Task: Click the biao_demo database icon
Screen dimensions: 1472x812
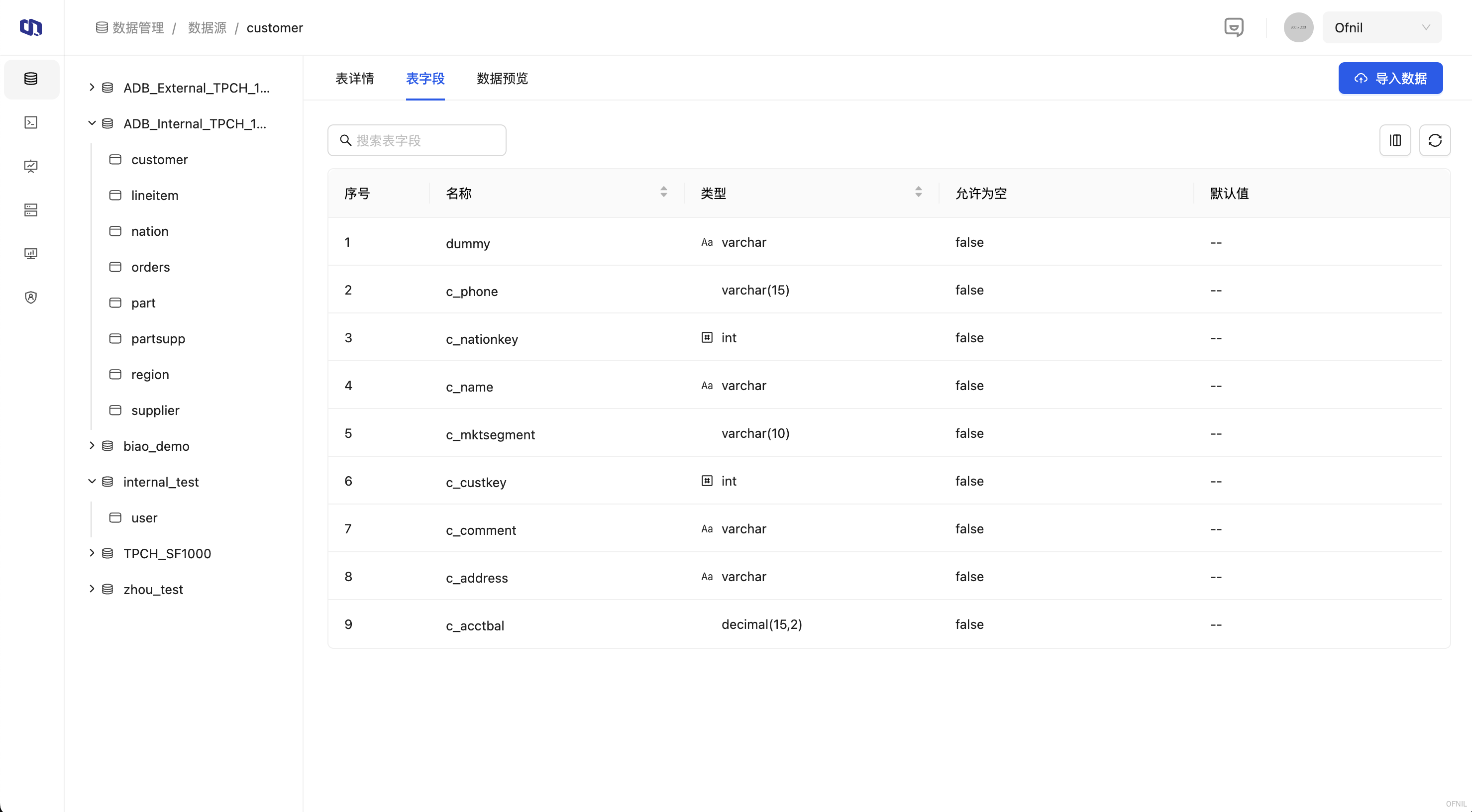Action: click(107, 446)
